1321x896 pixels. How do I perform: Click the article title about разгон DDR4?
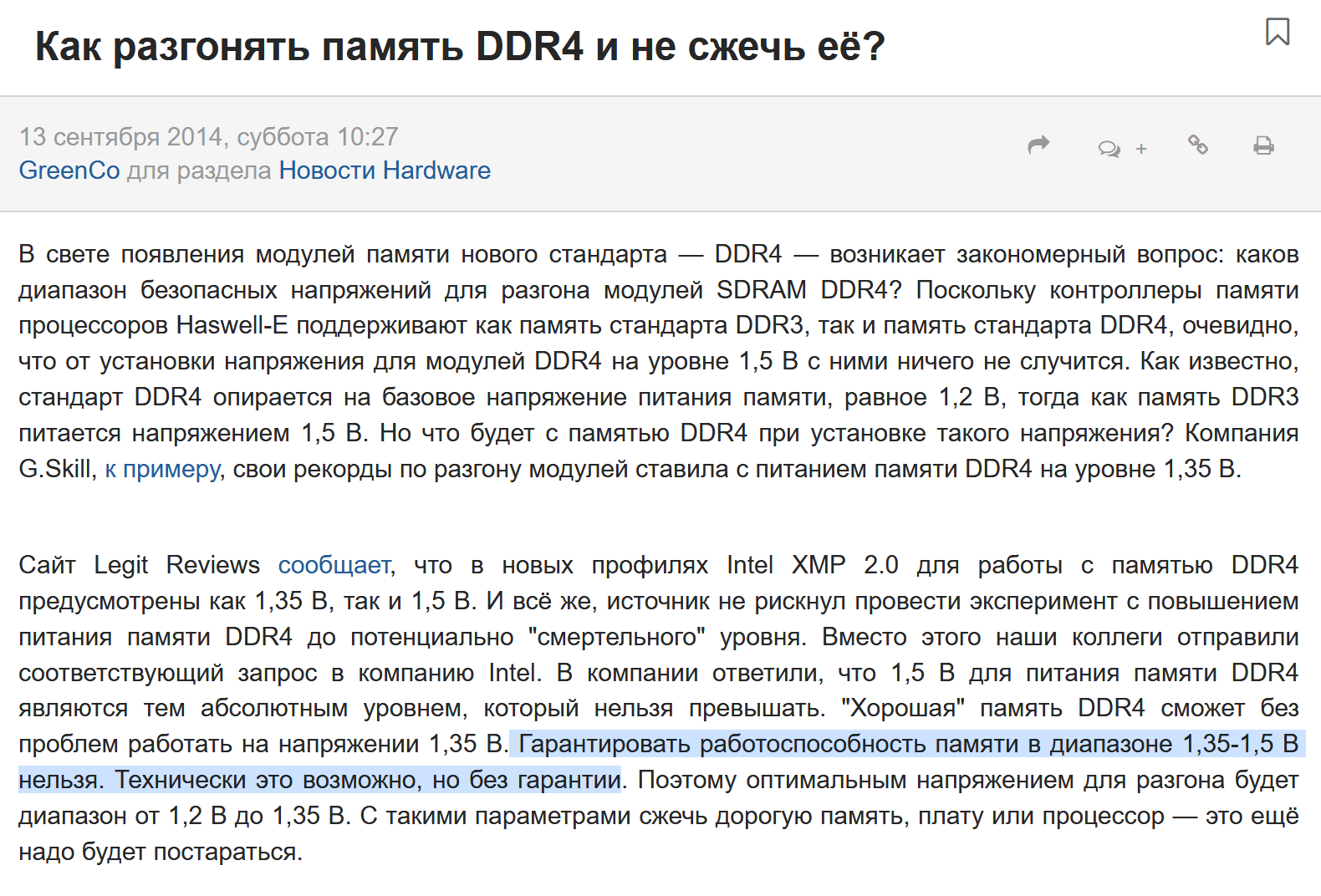coord(460,47)
